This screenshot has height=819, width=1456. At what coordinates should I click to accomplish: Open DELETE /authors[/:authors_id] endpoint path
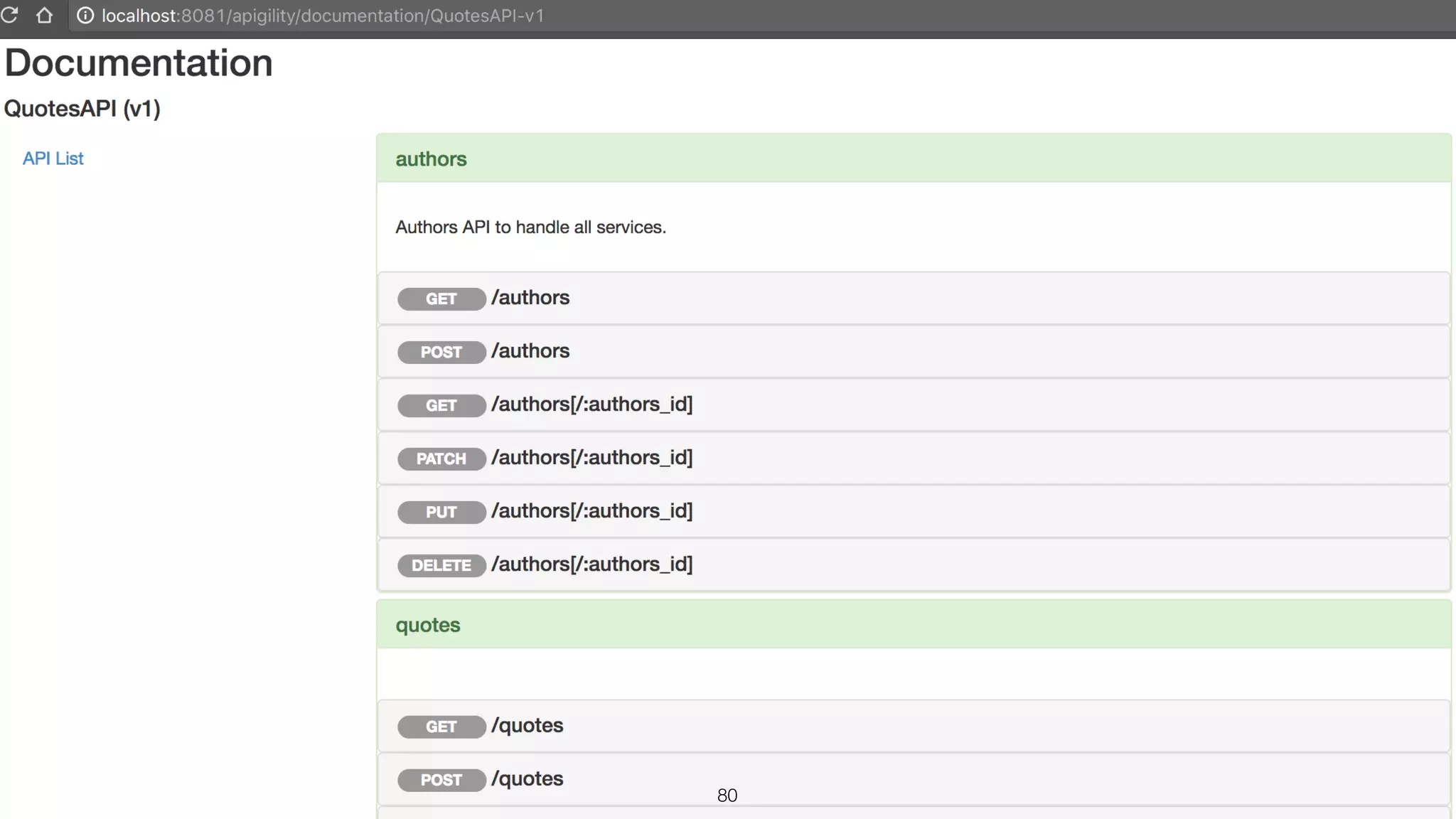tap(591, 564)
